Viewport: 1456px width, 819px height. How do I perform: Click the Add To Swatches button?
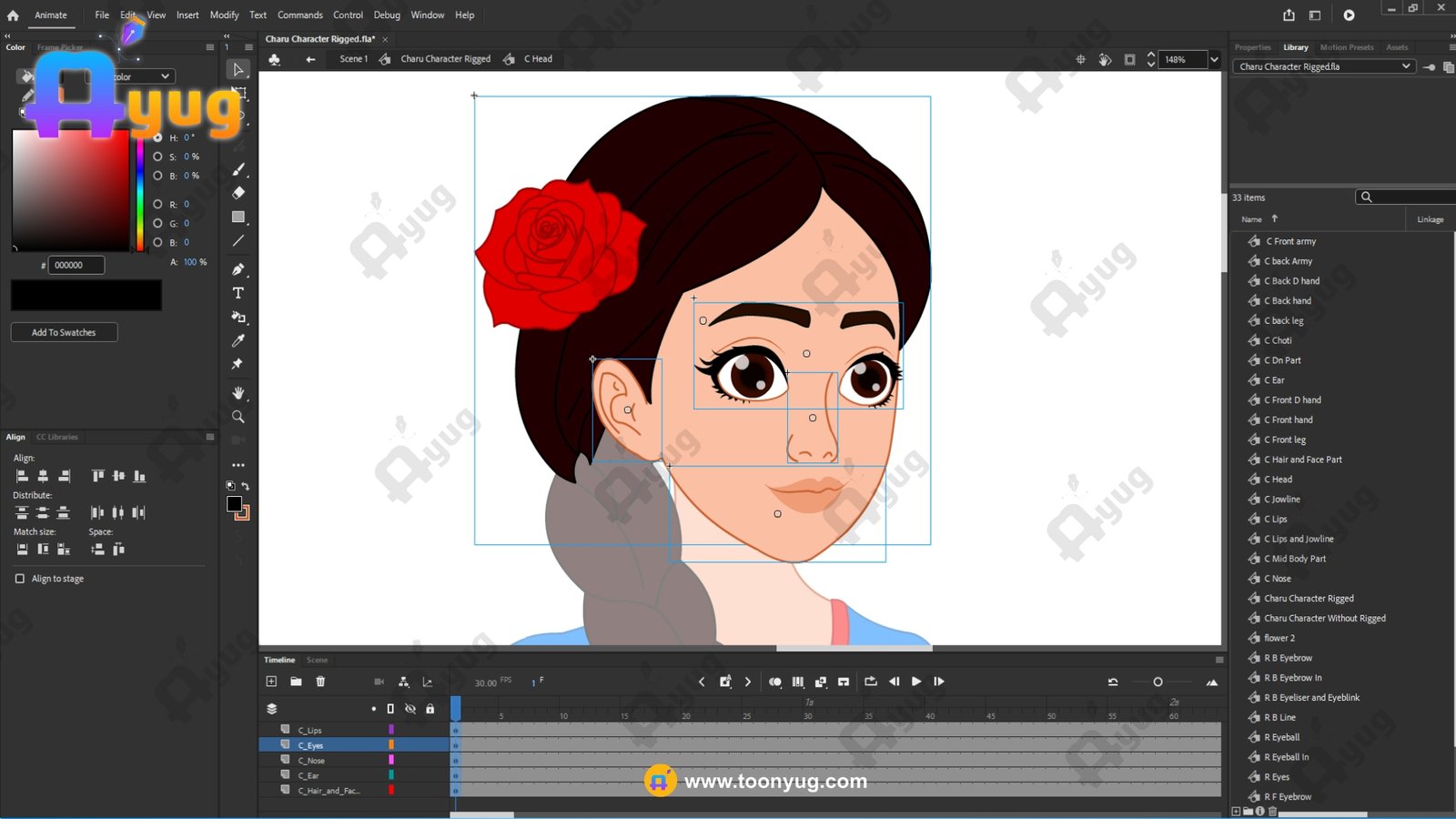click(64, 332)
